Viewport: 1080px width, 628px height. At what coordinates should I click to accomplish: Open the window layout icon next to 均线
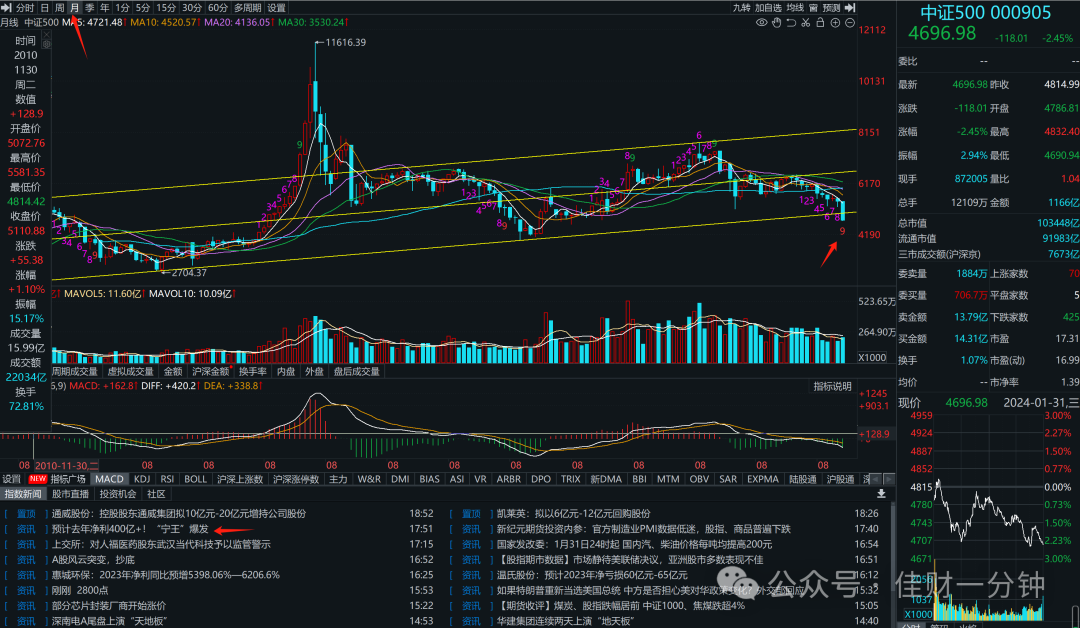[813, 8]
